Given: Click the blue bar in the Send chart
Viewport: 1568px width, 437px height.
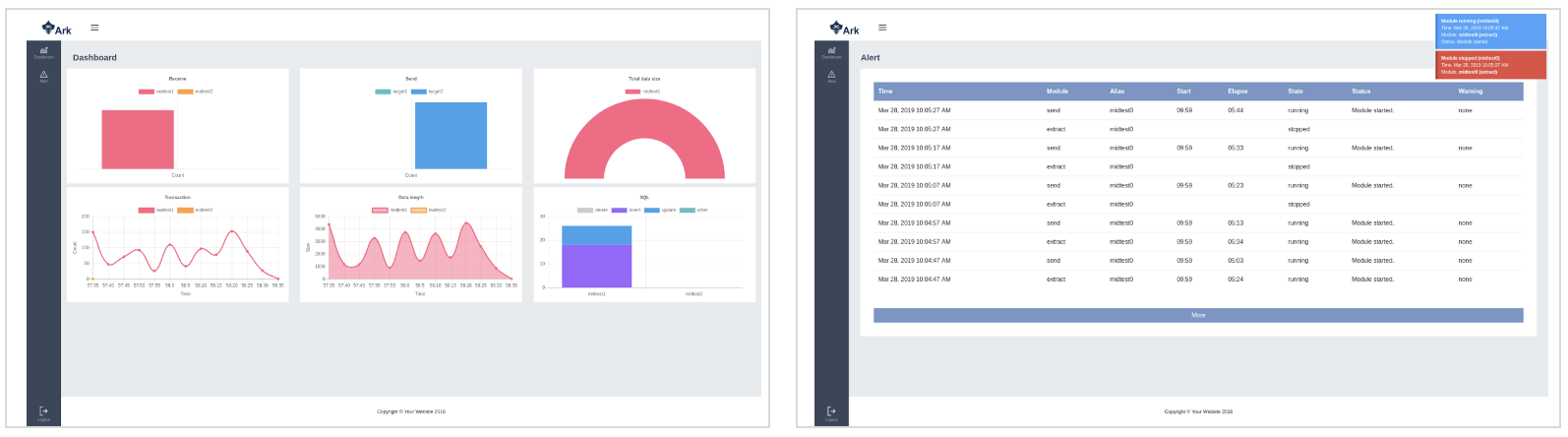Looking at the screenshot, I should [451, 136].
